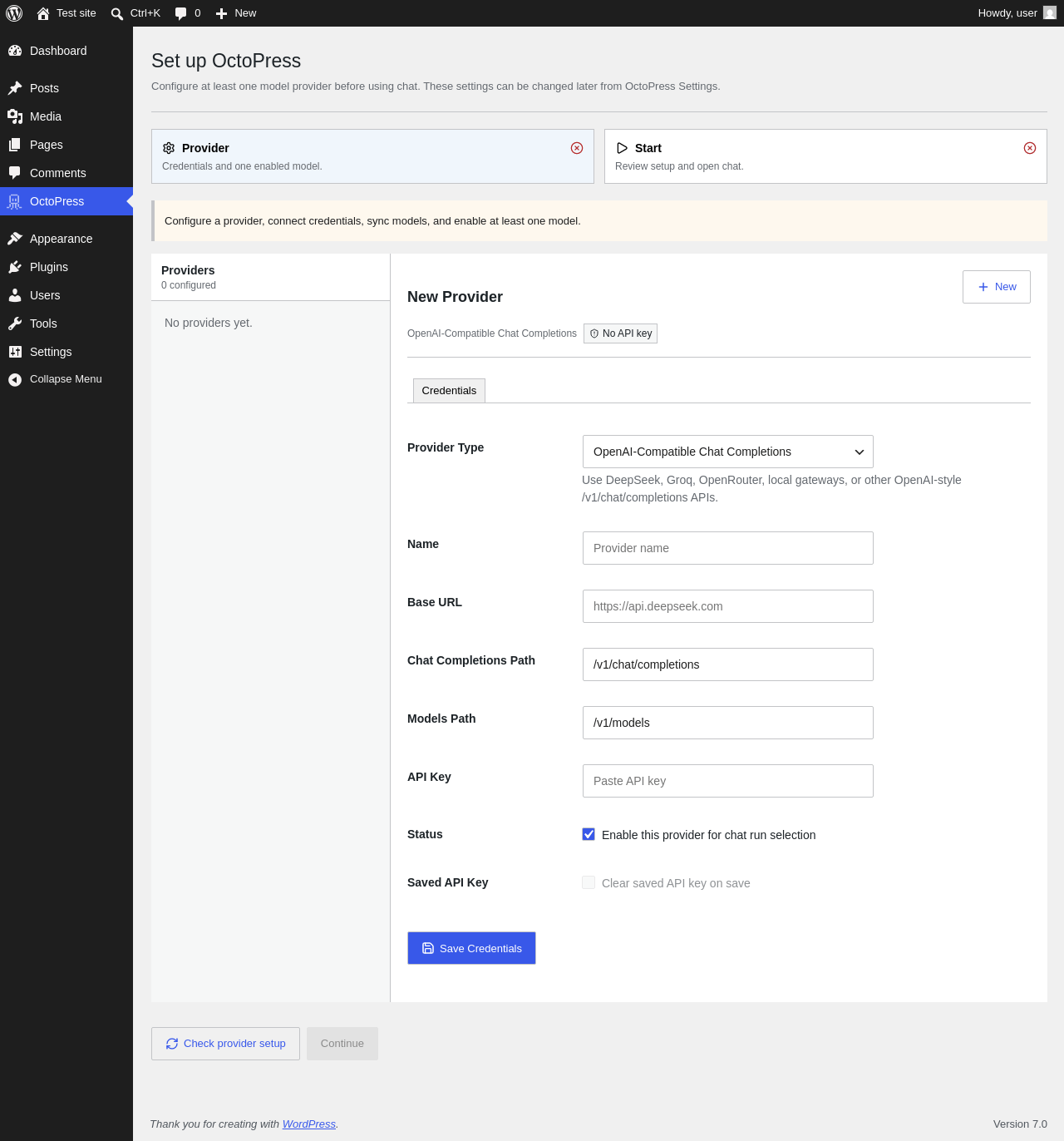1064x1141 pixels.
Task: Open Posts menu
Action: tap(66, 88)
